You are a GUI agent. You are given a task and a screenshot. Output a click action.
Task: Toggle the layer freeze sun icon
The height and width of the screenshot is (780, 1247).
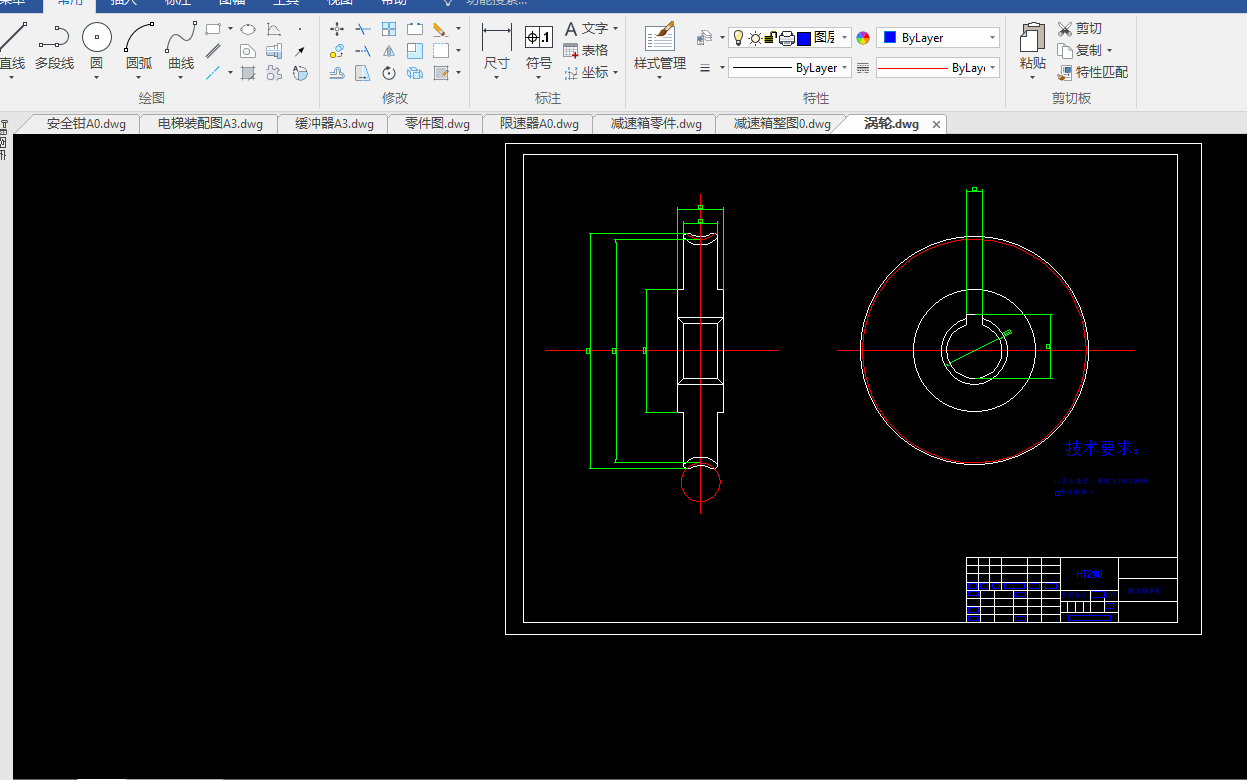click(755, 38)
